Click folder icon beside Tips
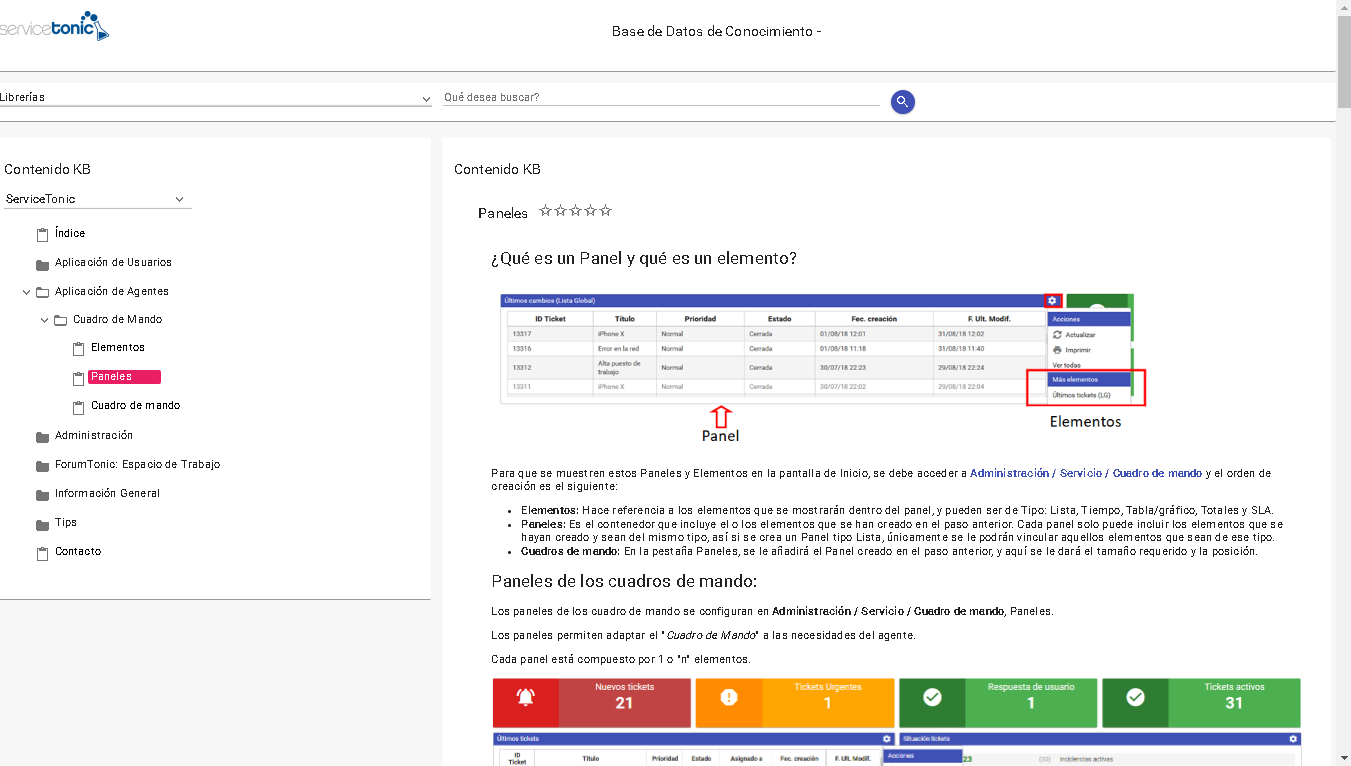The image size is (1351, 766). pyautogui.click(x=42, y=525)
